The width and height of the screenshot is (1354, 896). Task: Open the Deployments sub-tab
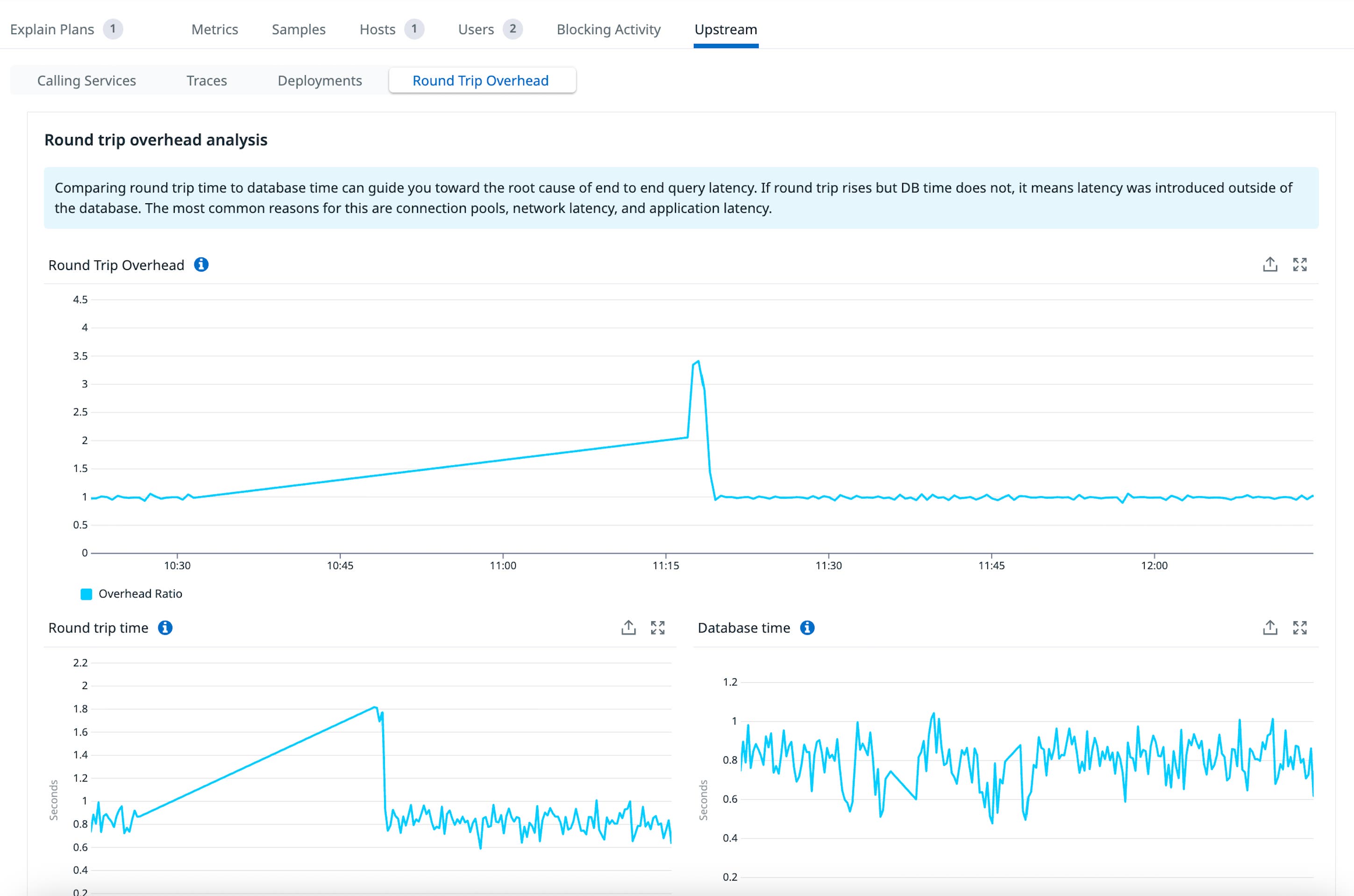point(319,80)
